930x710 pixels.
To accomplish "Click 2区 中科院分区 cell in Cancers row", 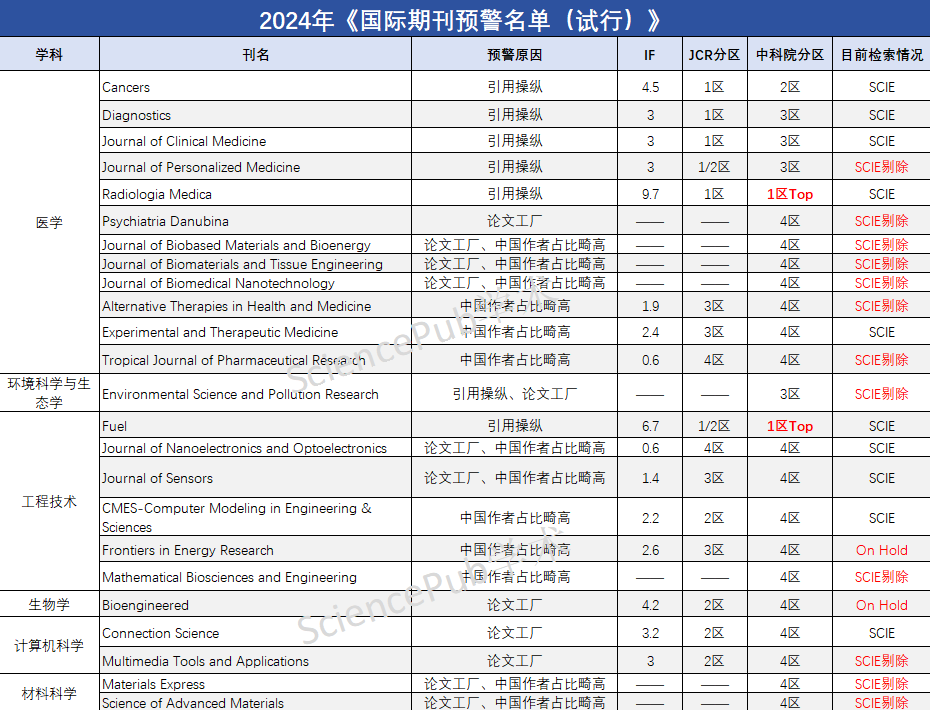I will tap(790, 87).
